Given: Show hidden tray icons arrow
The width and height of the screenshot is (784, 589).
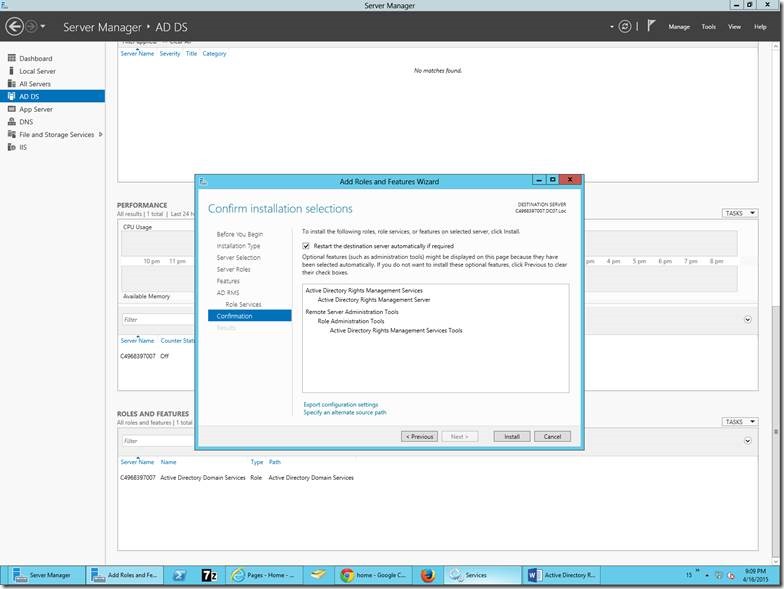Looking at the screenshot, I should pyautogui.click(x=707, y=576).
